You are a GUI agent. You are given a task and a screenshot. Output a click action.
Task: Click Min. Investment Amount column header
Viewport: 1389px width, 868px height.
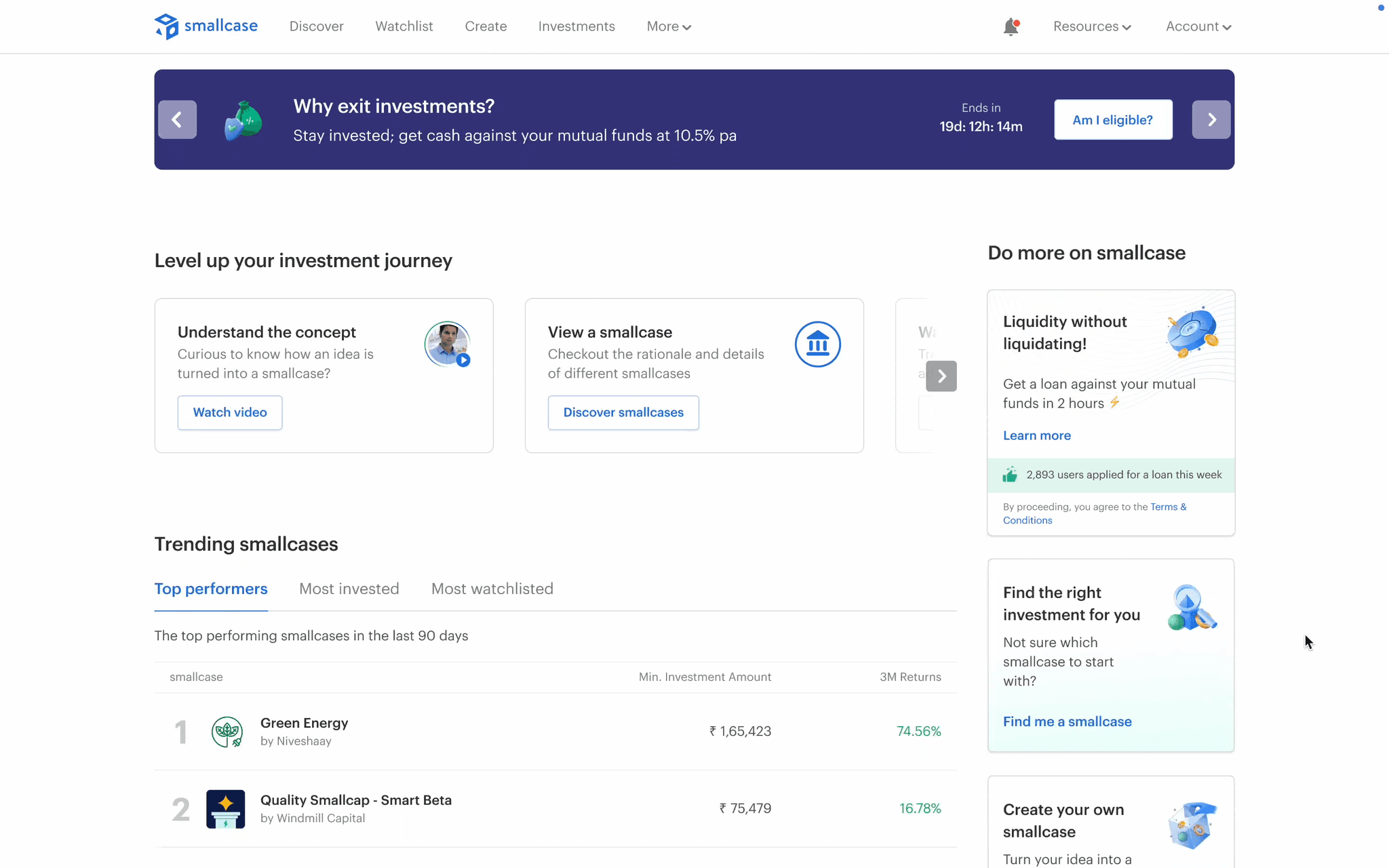point(705,677)
